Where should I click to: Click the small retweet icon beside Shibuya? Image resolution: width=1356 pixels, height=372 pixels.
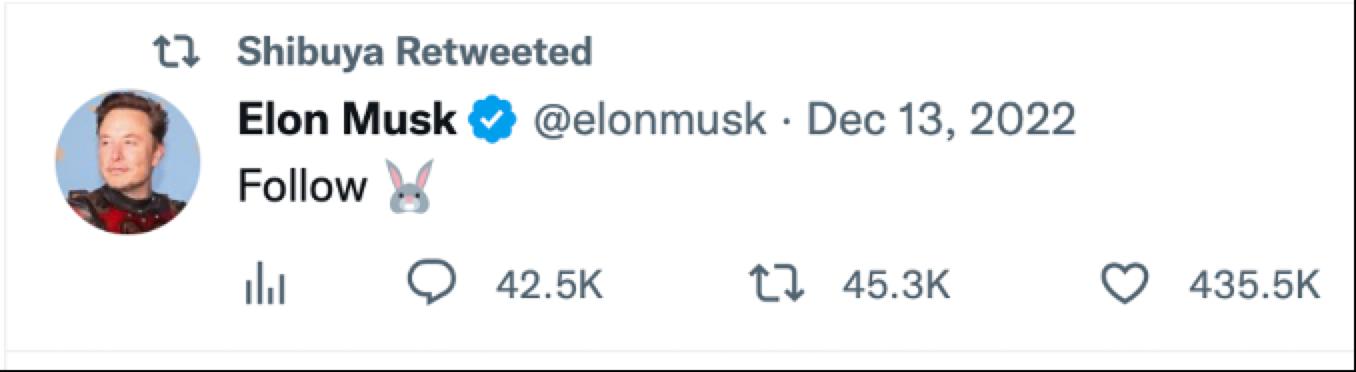pos(177,52)
